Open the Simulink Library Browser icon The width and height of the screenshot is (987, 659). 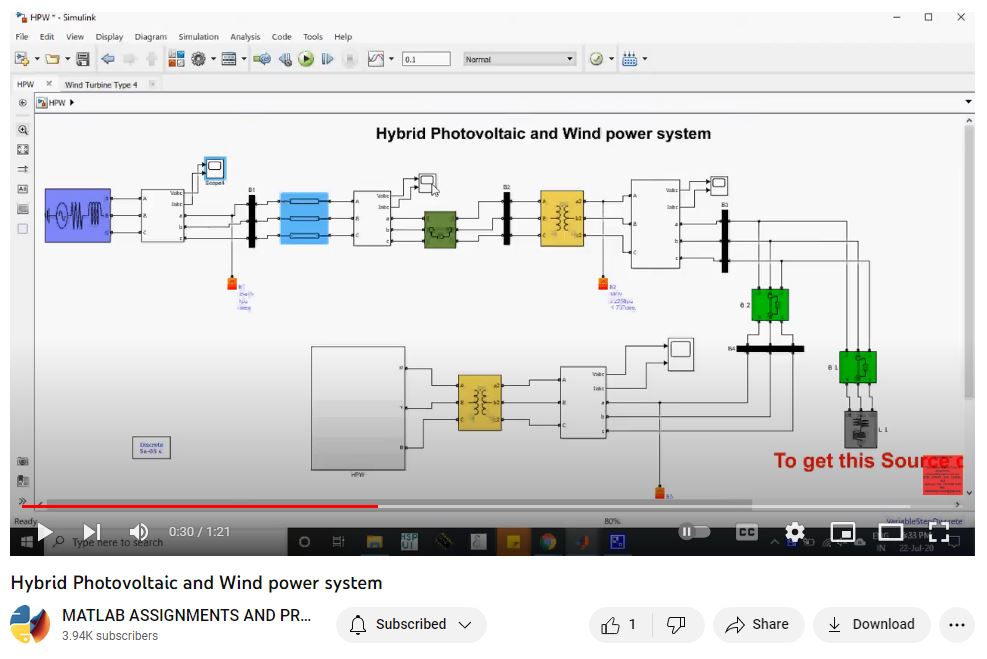point(177,60)
